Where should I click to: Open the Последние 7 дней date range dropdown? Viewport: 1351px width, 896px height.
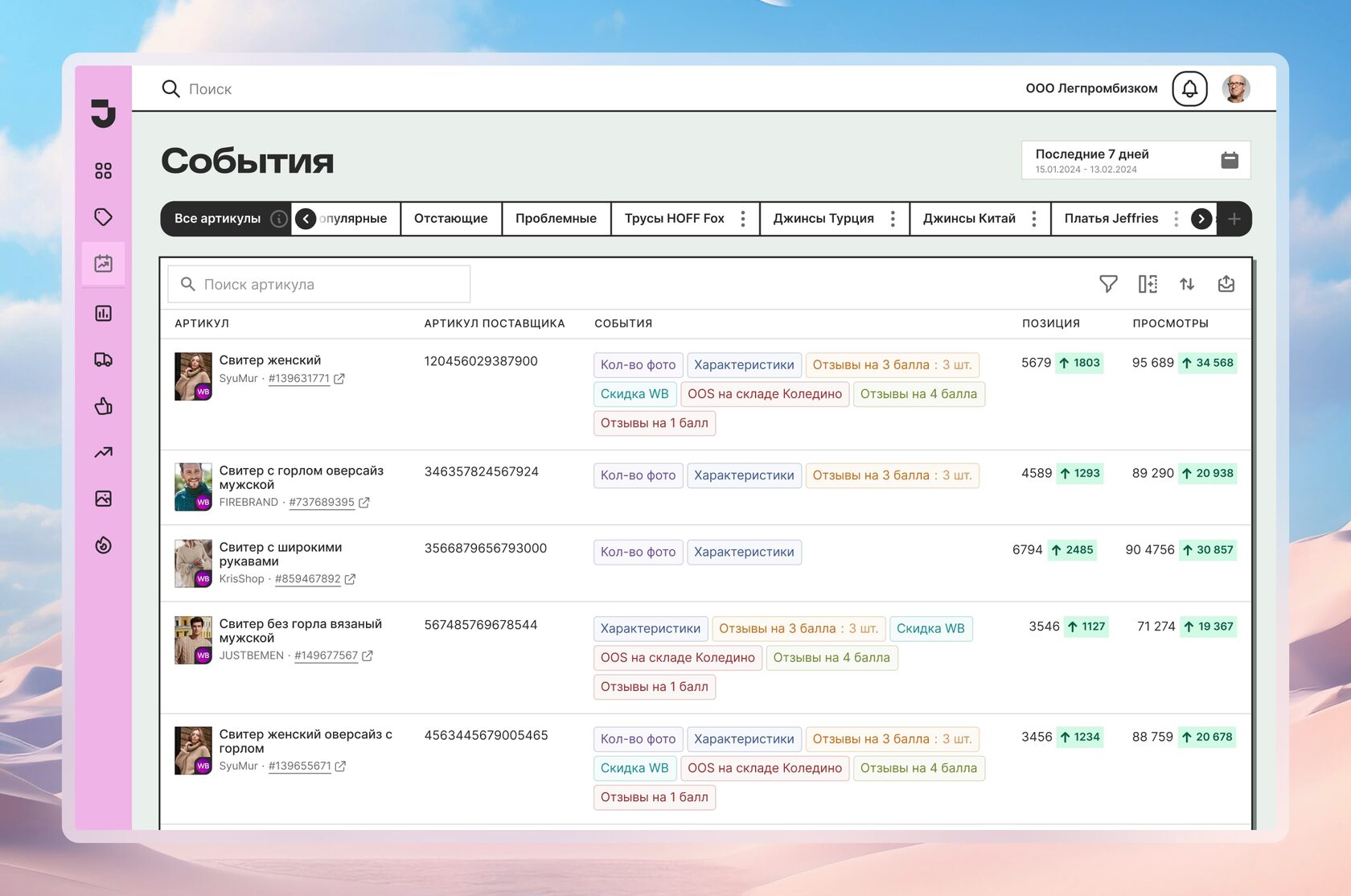point(1135,160)
